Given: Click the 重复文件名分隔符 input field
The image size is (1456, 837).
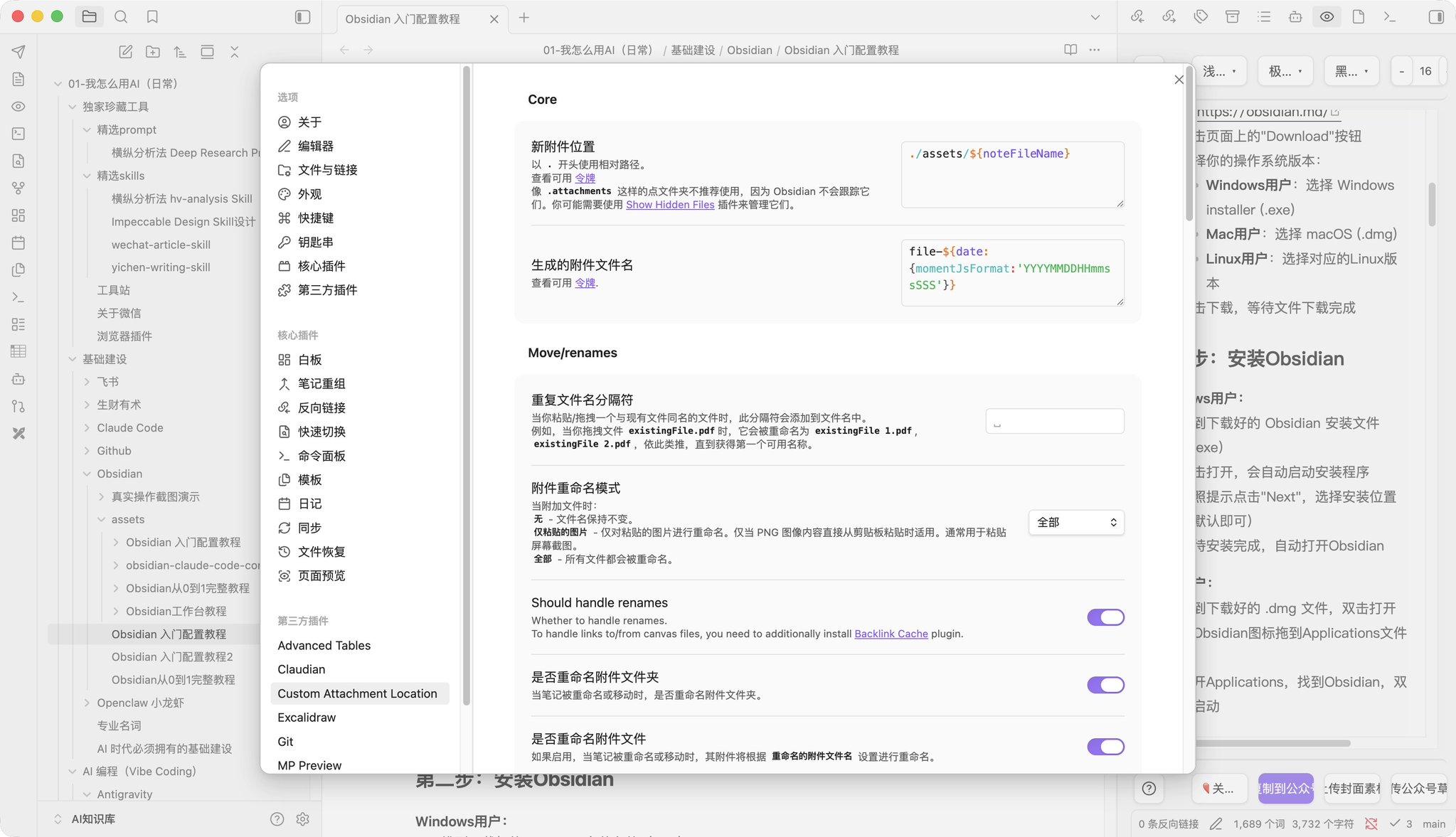Looking at the screenshot, I should point(1055,421).
